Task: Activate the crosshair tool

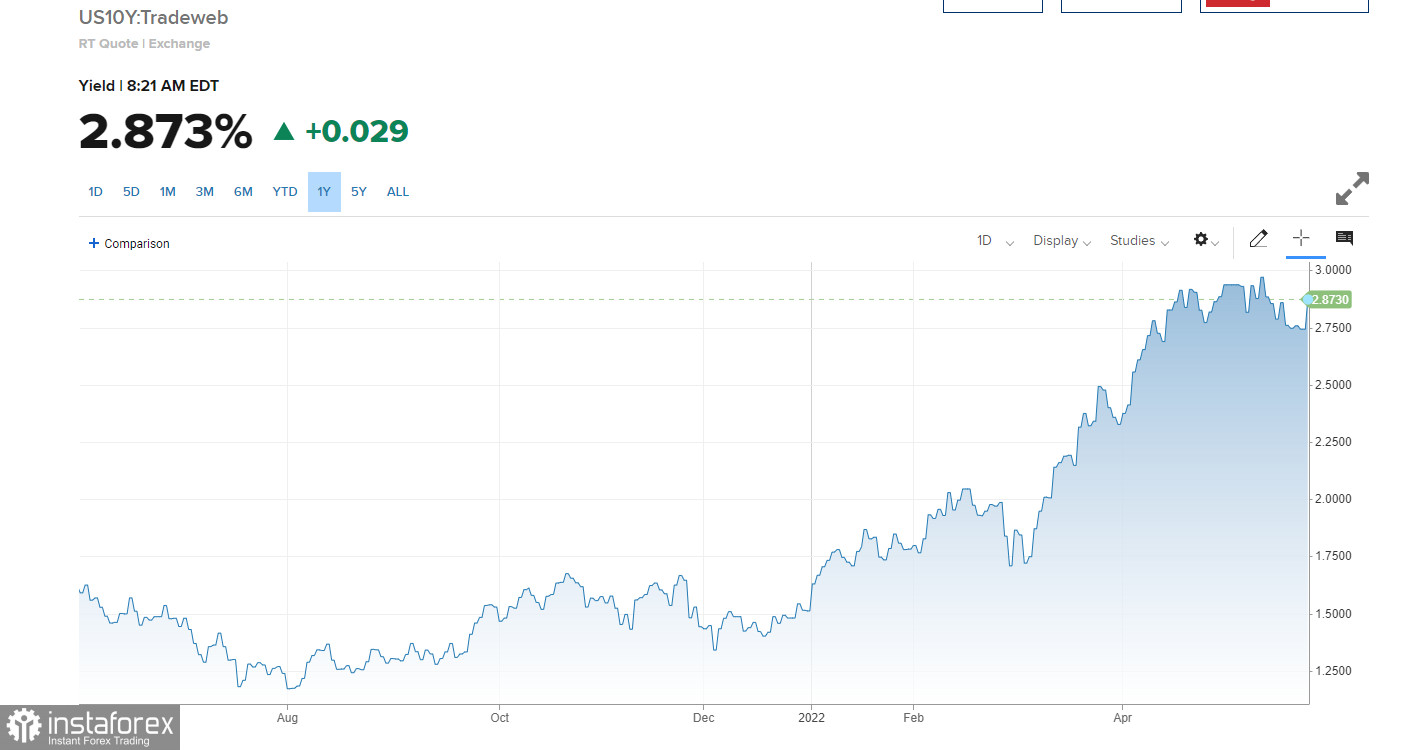Action: [1301, 238]
